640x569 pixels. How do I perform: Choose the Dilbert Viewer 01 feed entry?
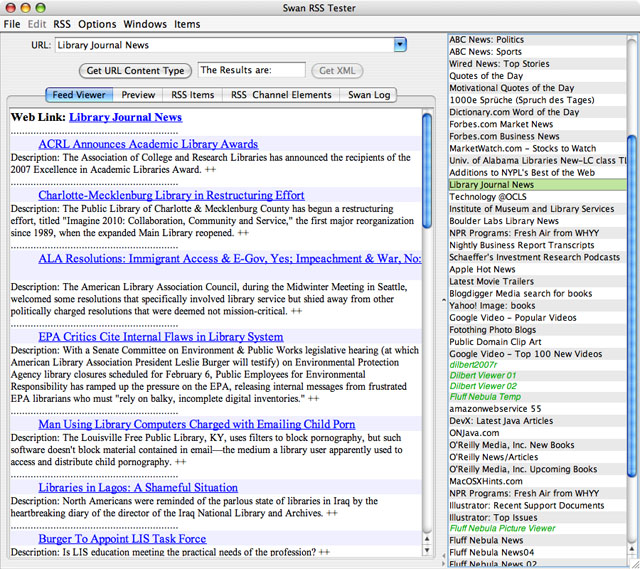(482, 373)
